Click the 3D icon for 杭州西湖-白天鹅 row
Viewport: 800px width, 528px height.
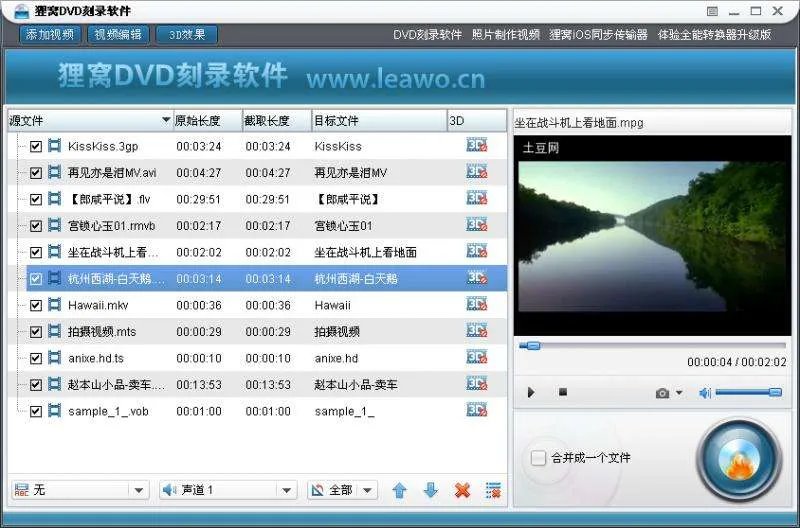[x=477, y=278]
